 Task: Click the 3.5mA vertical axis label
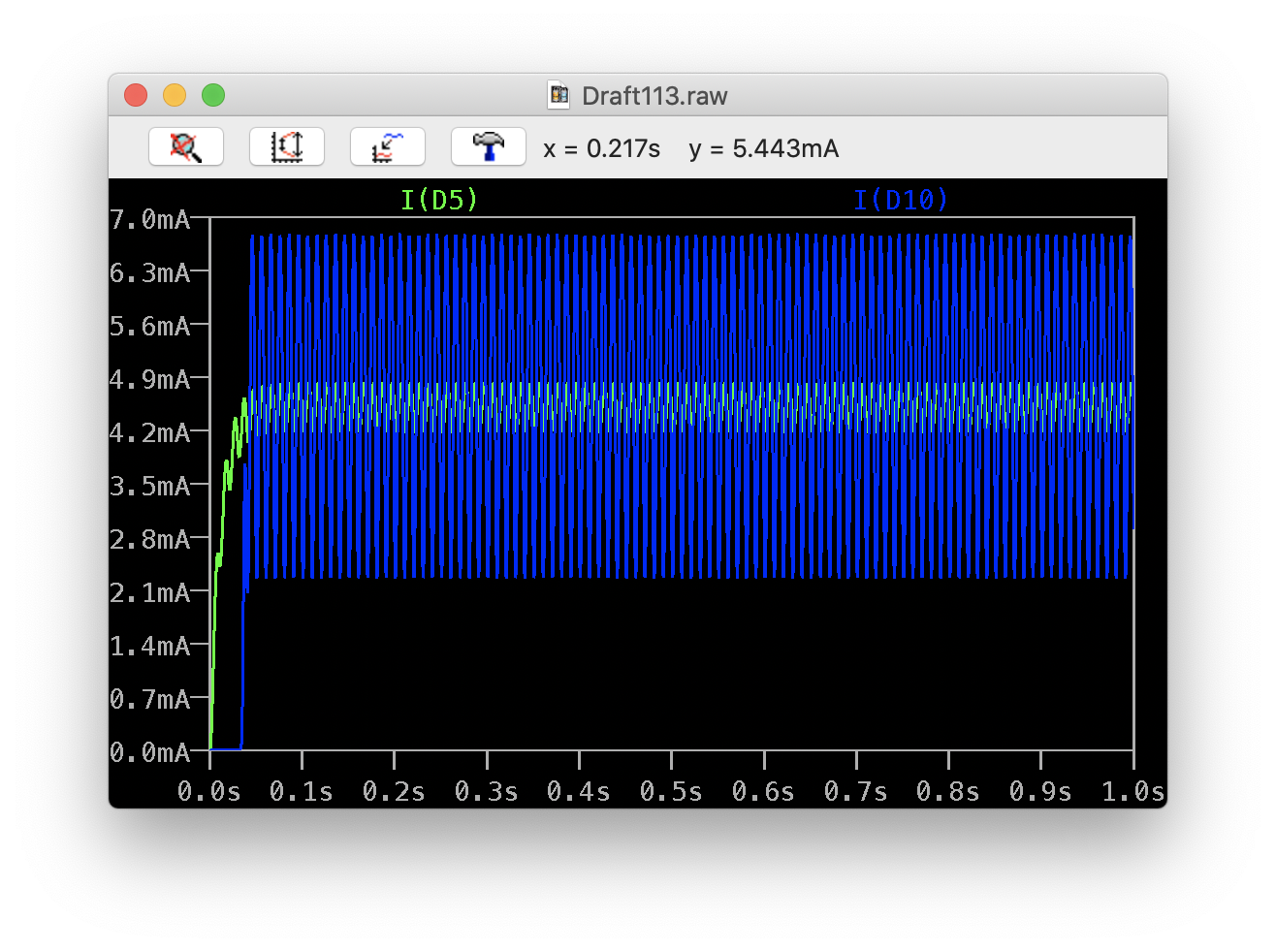pyautogui.click(x=150, y=487)
